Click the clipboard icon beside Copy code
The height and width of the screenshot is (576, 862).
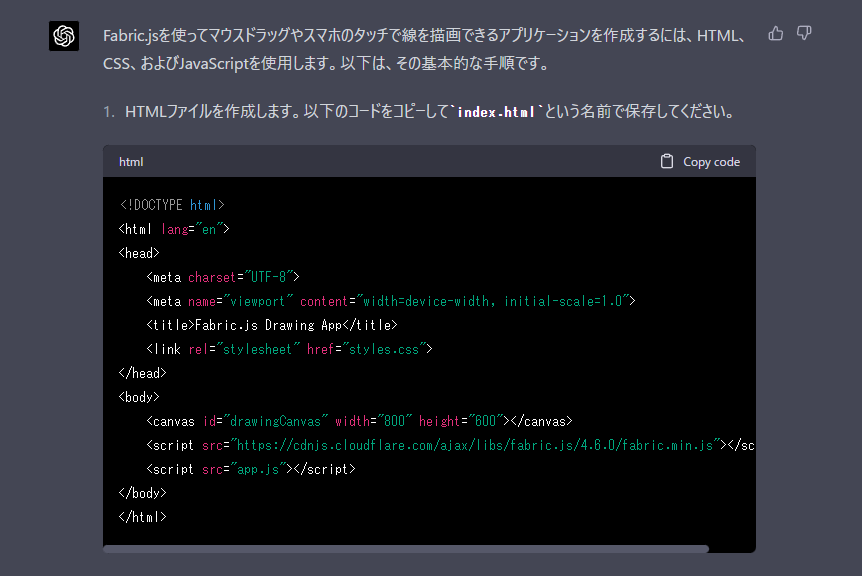coord(666,161)
